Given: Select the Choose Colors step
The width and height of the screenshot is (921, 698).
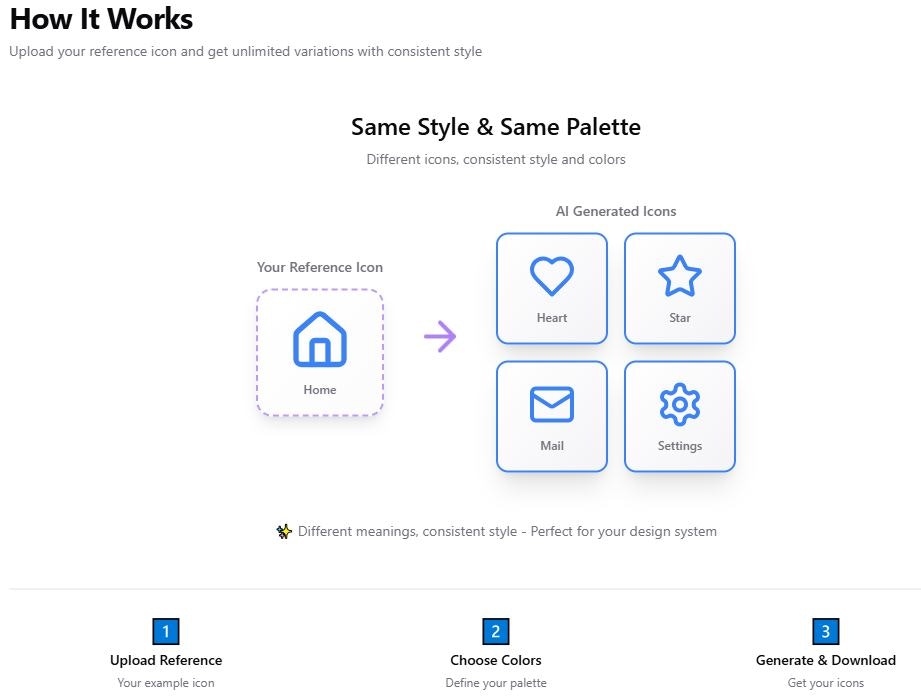Looking at the screenshot, I should pyautogui.click(x=495, y=660).
